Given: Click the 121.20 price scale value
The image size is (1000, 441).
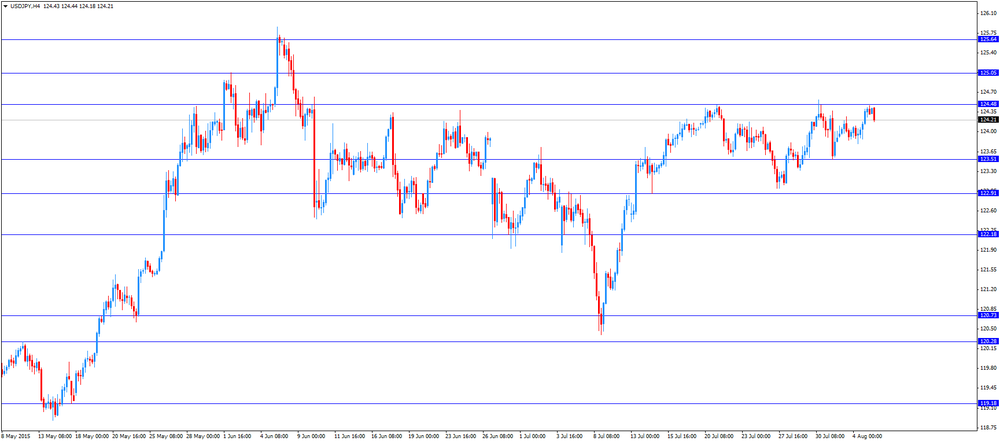Looking at the screenshot, I should 989,289.
